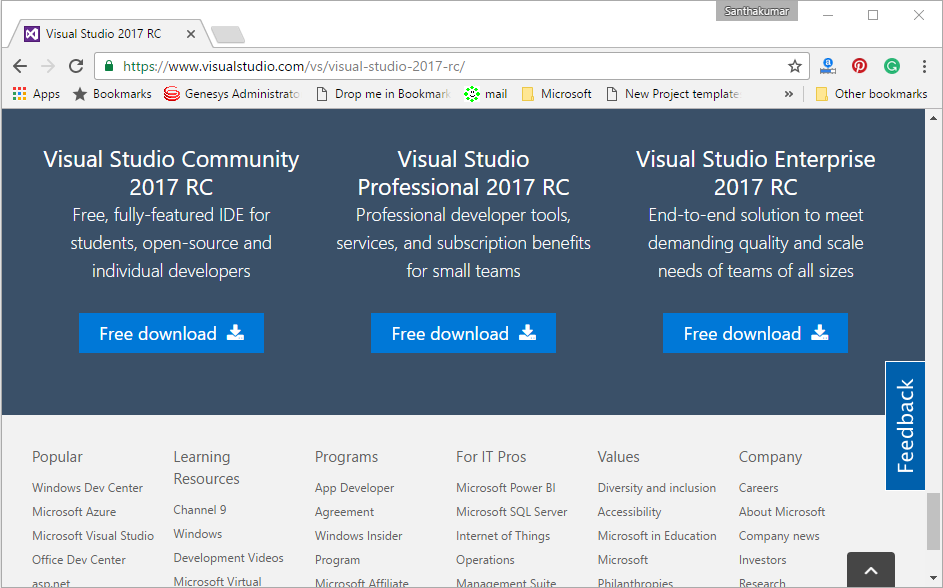
Task: Click the green secure padlock icon
Action: pos(109,66)
